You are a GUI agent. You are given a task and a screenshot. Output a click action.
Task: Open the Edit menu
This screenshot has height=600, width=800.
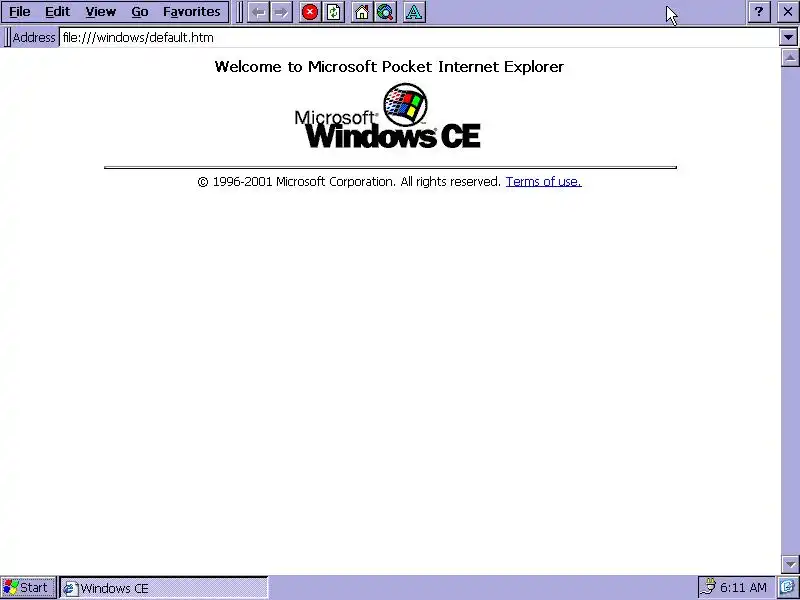click(58, 12)
